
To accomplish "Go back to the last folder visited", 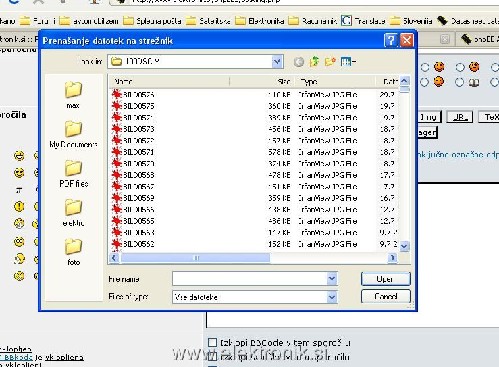I will coord(299,62).
